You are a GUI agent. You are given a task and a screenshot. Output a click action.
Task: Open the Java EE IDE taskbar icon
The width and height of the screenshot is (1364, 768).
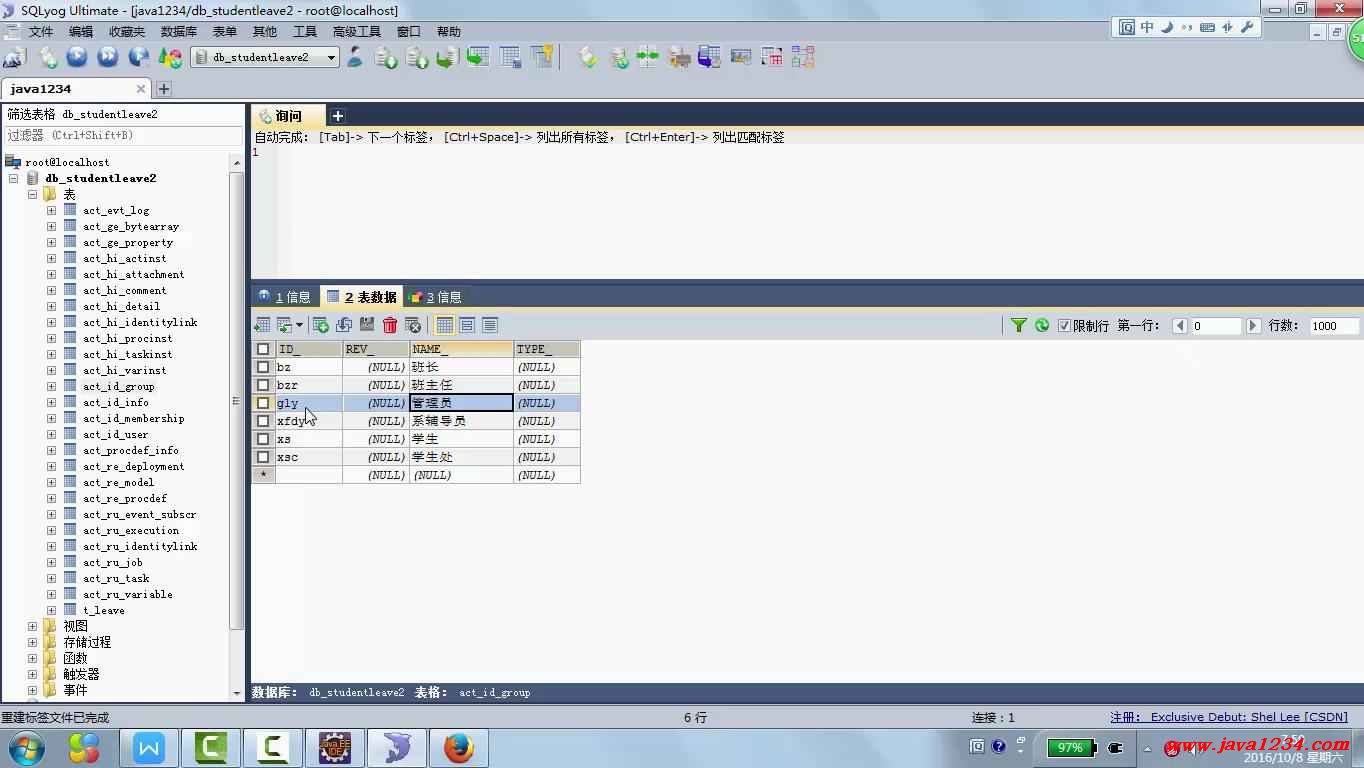point(335,748)
